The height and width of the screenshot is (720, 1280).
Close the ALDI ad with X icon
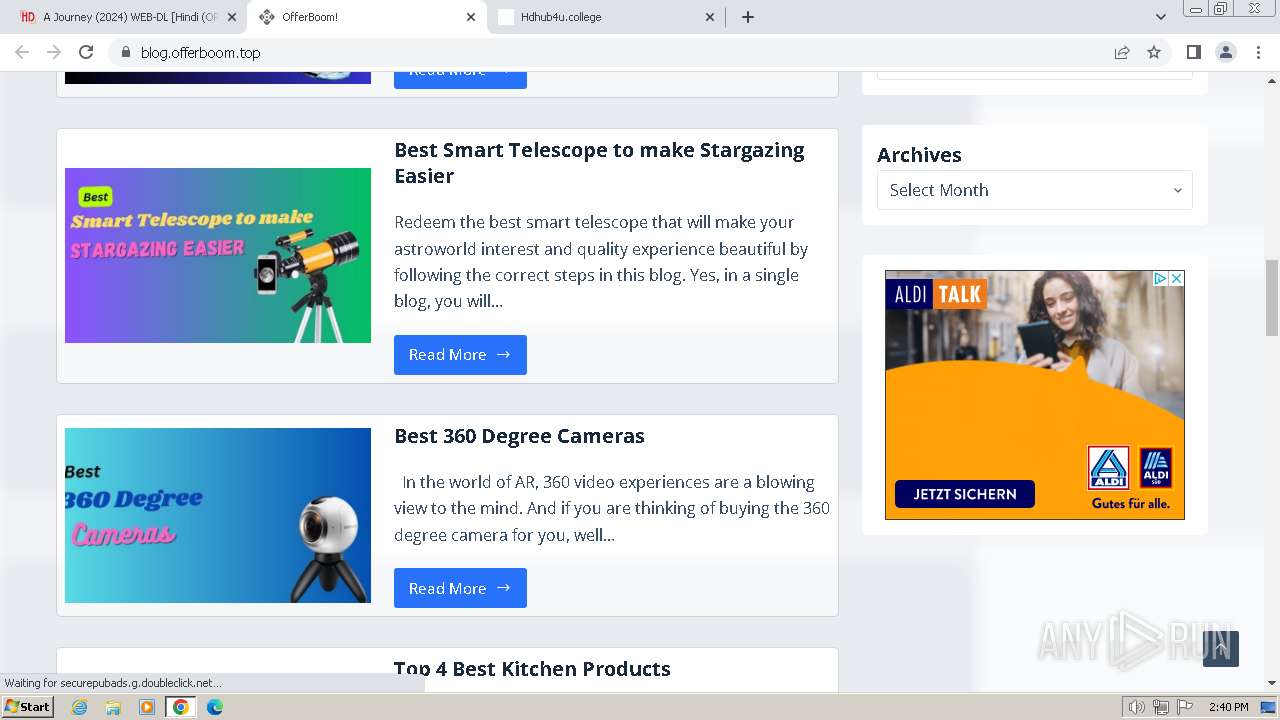point(1177,279)
